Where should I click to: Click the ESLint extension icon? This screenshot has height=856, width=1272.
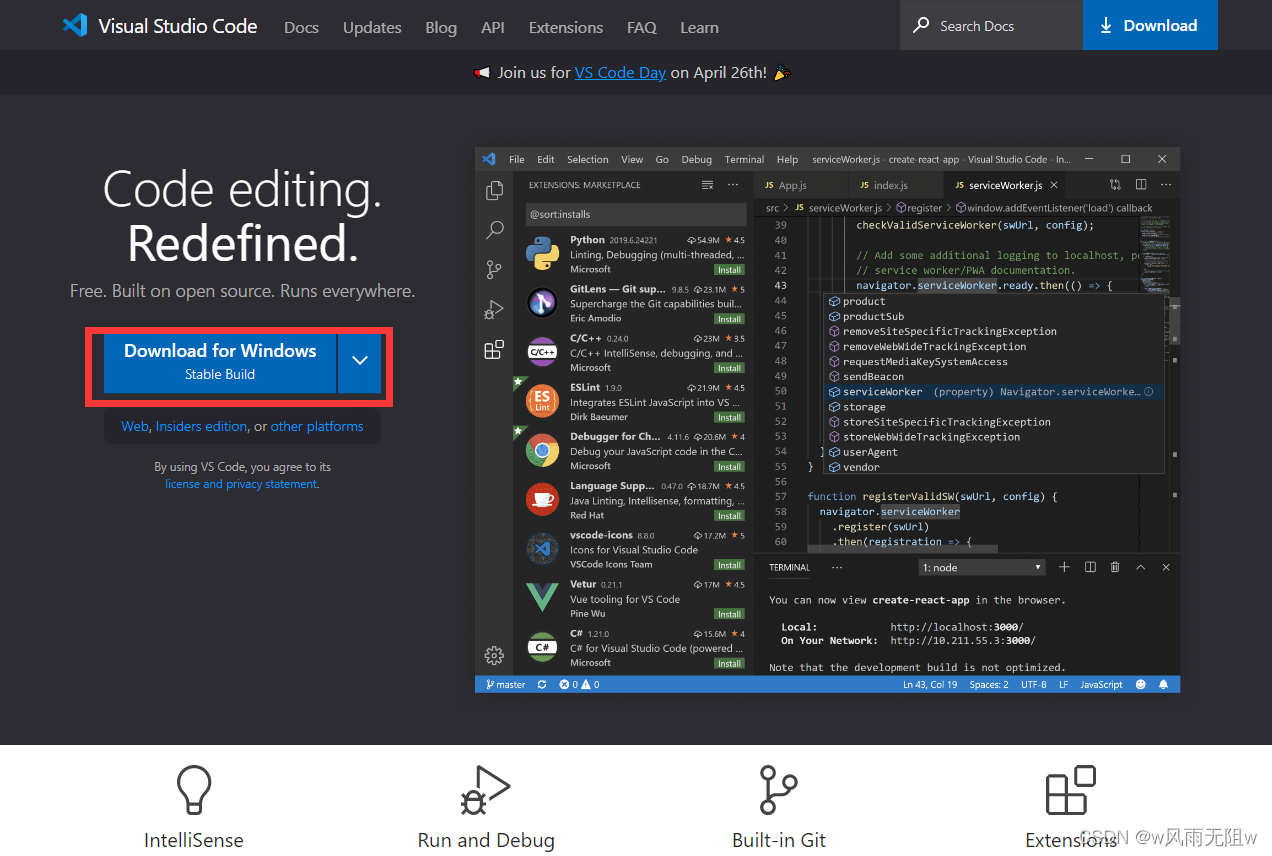point(542,401)
